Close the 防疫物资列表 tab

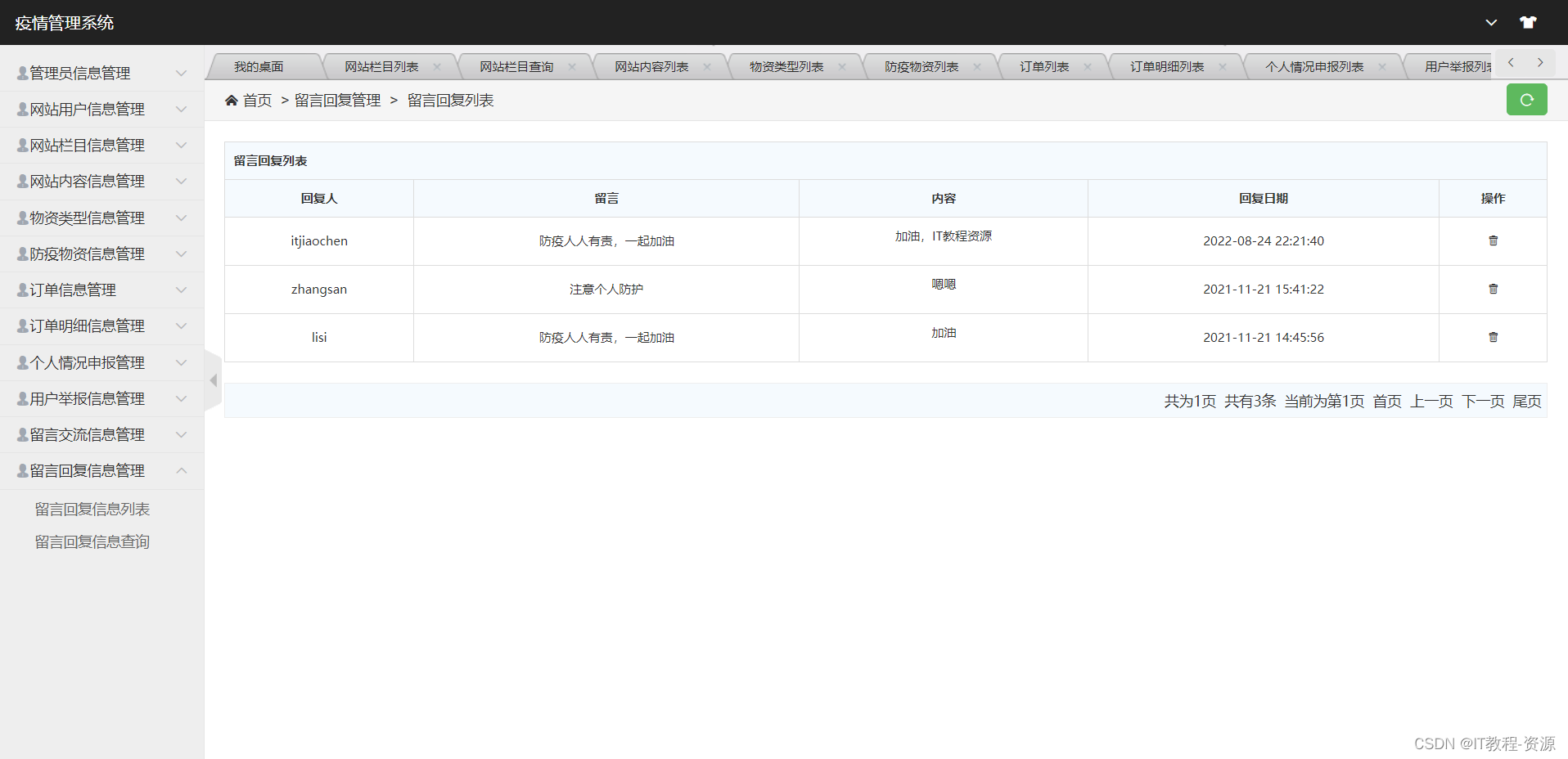point(977,67)
